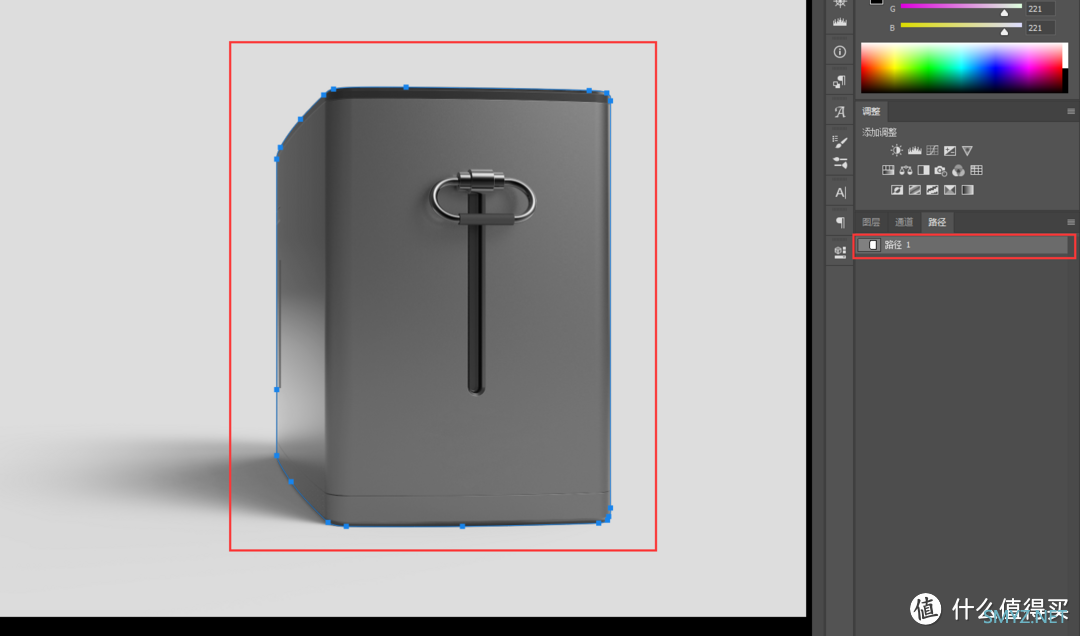1080x636 pixels.
Task: Add a Curves adjustment
Action: pos(932,150)
